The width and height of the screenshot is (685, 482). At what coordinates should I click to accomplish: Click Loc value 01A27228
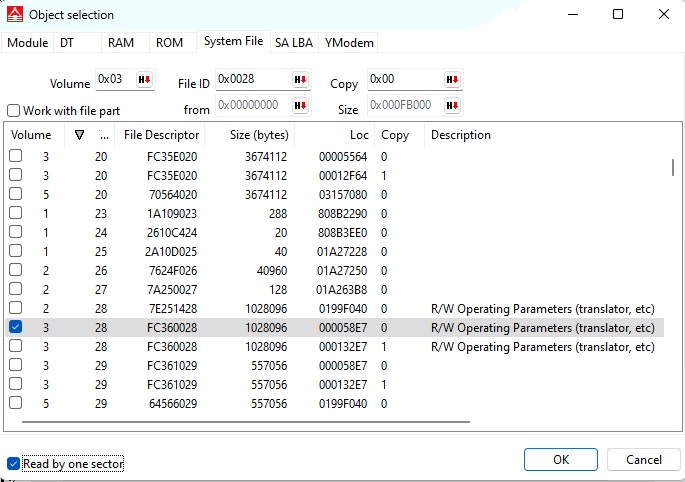tap(342, 252)
